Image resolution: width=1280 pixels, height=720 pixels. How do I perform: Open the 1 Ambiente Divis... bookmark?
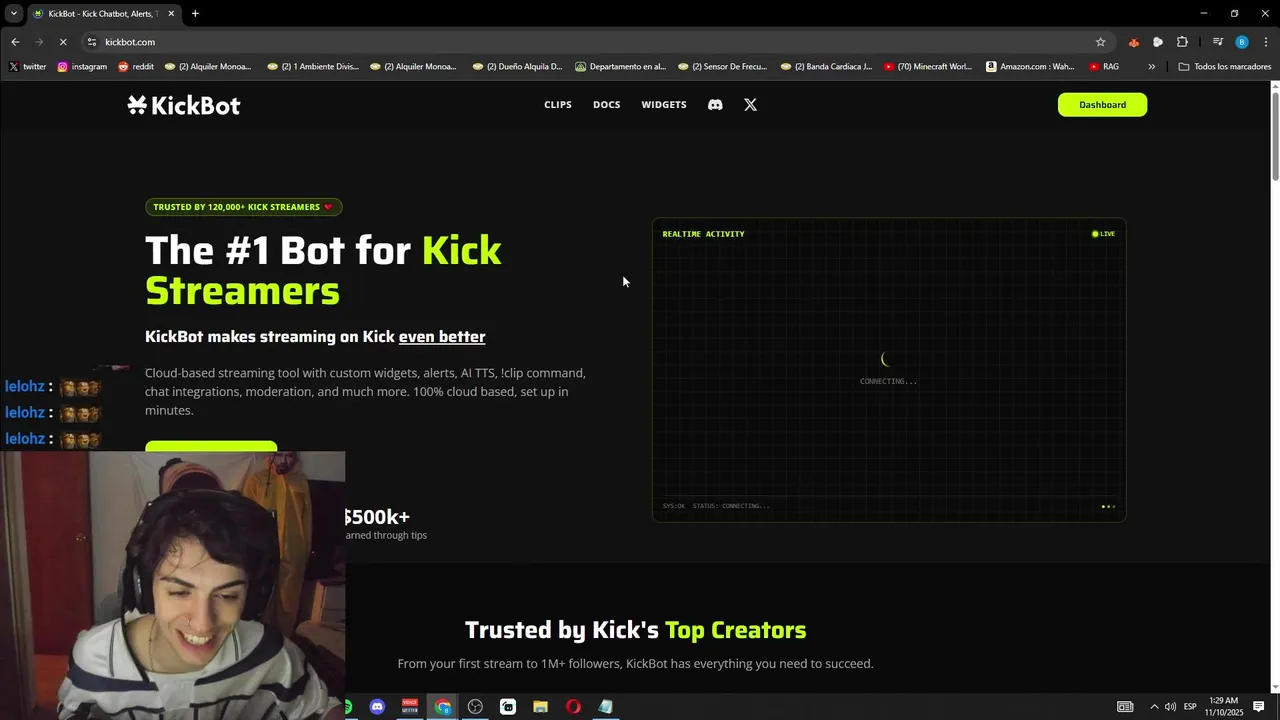tap(313, 67)
